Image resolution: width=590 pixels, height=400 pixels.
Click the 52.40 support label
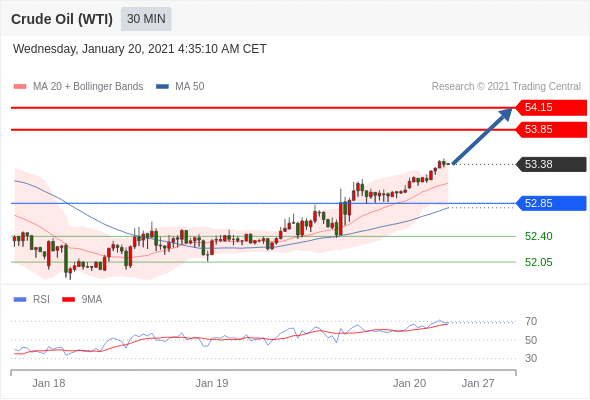tap(538, 237)
